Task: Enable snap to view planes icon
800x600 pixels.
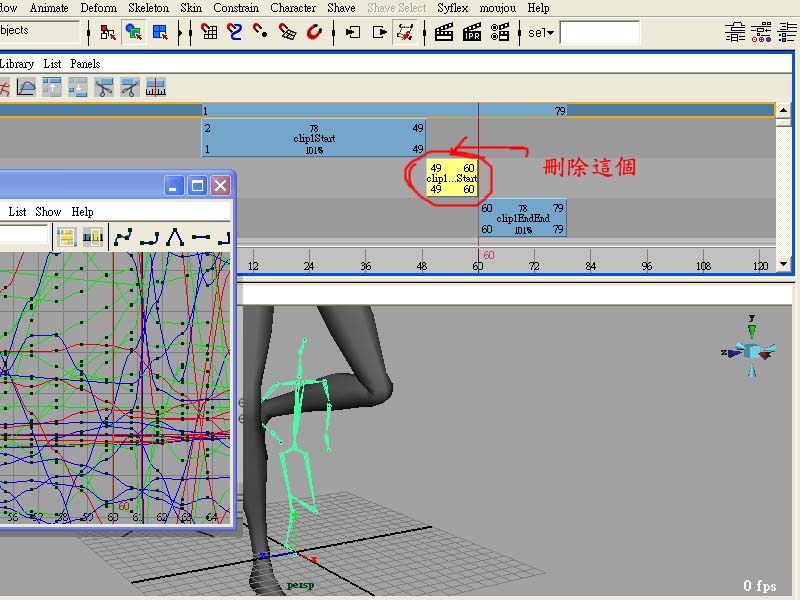Action: 287,32
